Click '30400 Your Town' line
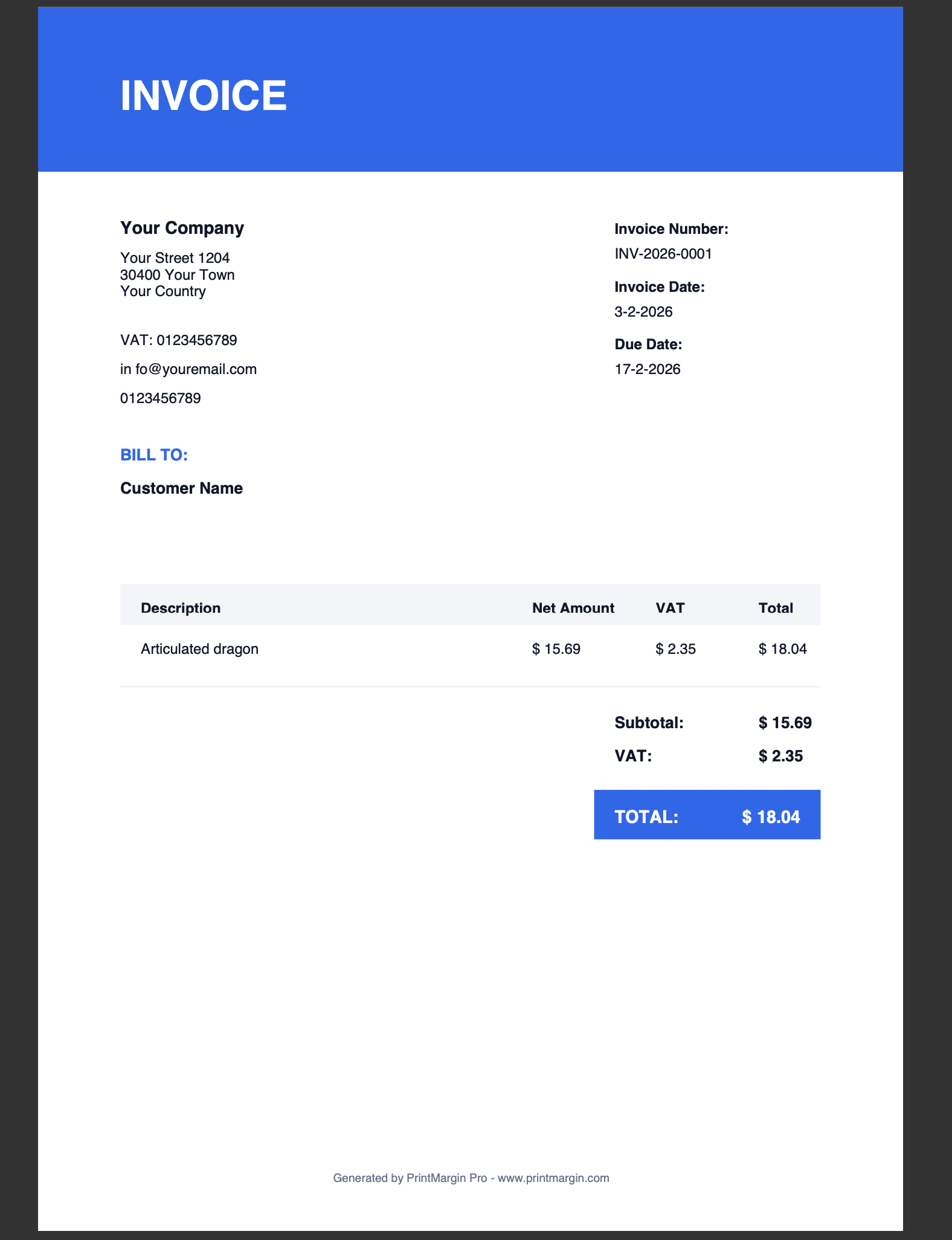This screenshot has height=1240, width=952. click(178, 275)
